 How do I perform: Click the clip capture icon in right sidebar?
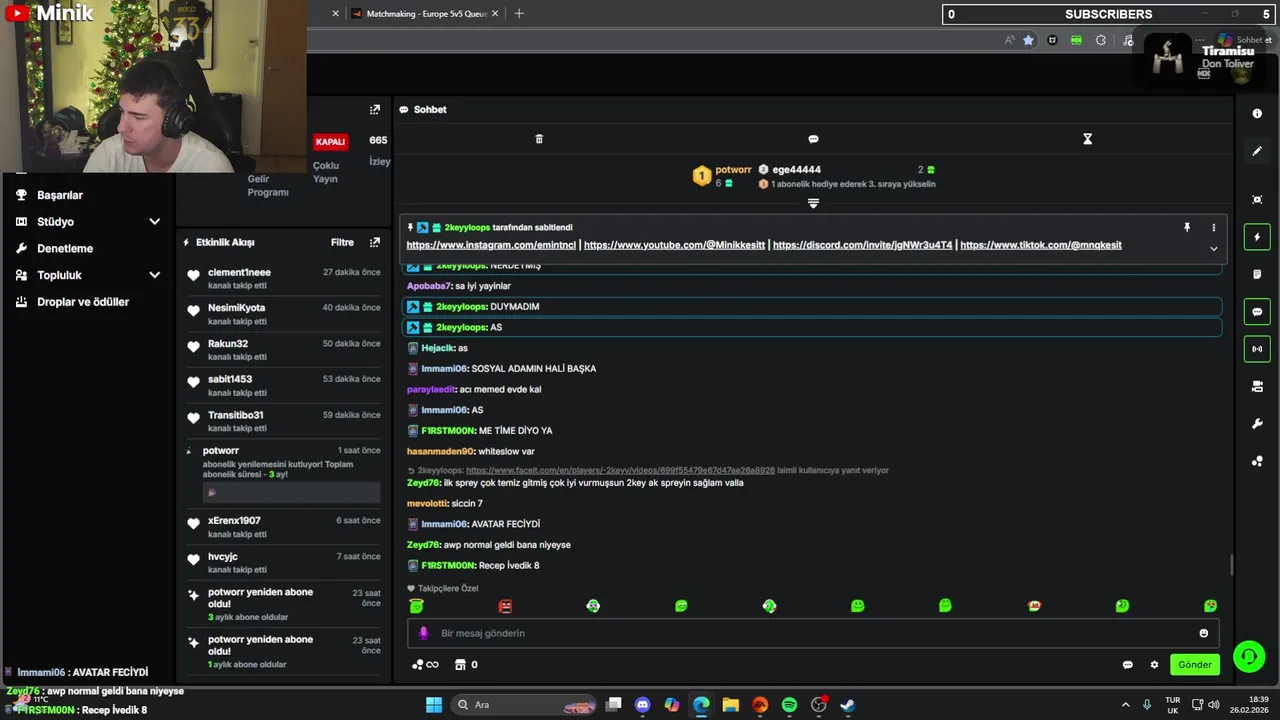[x=1257, y=200]
